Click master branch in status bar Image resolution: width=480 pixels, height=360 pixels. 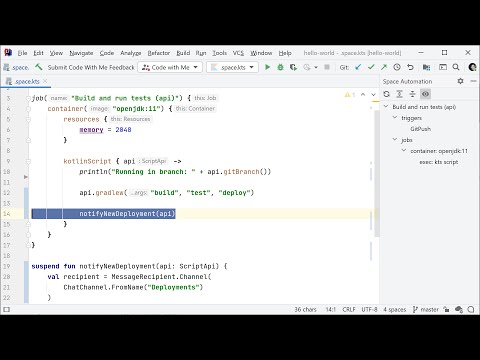pos(426,309)
